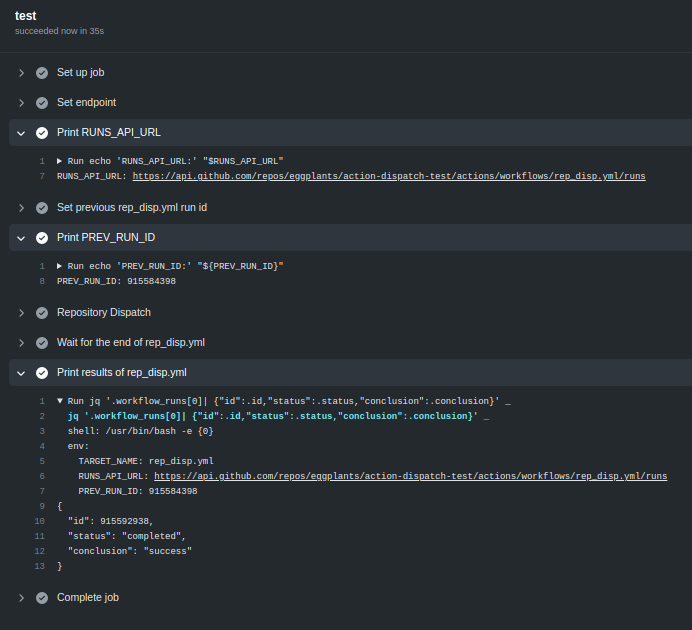
Task: Collapse Print results of rep_disp.yml chevron
Action: click(x=21, y=373)
